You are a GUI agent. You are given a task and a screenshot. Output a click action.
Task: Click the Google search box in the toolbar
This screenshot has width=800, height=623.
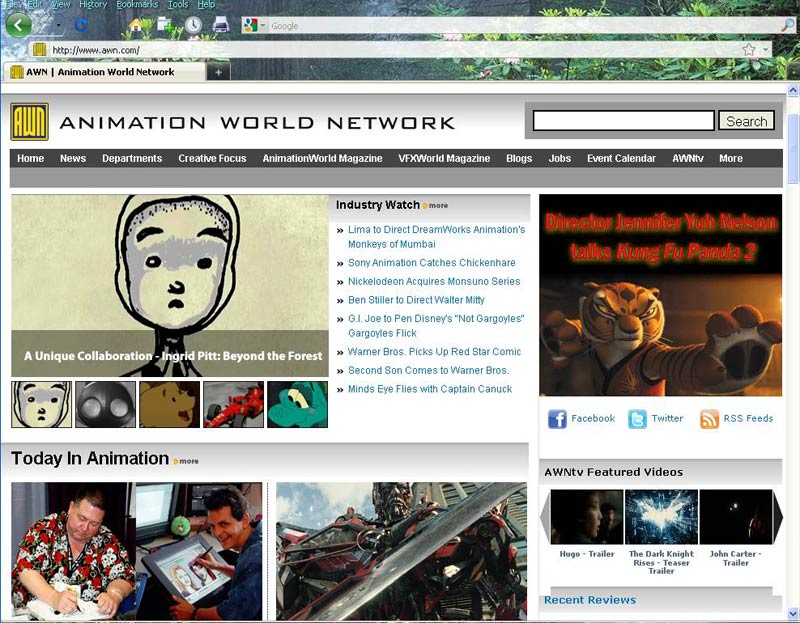tap(523, 26)
